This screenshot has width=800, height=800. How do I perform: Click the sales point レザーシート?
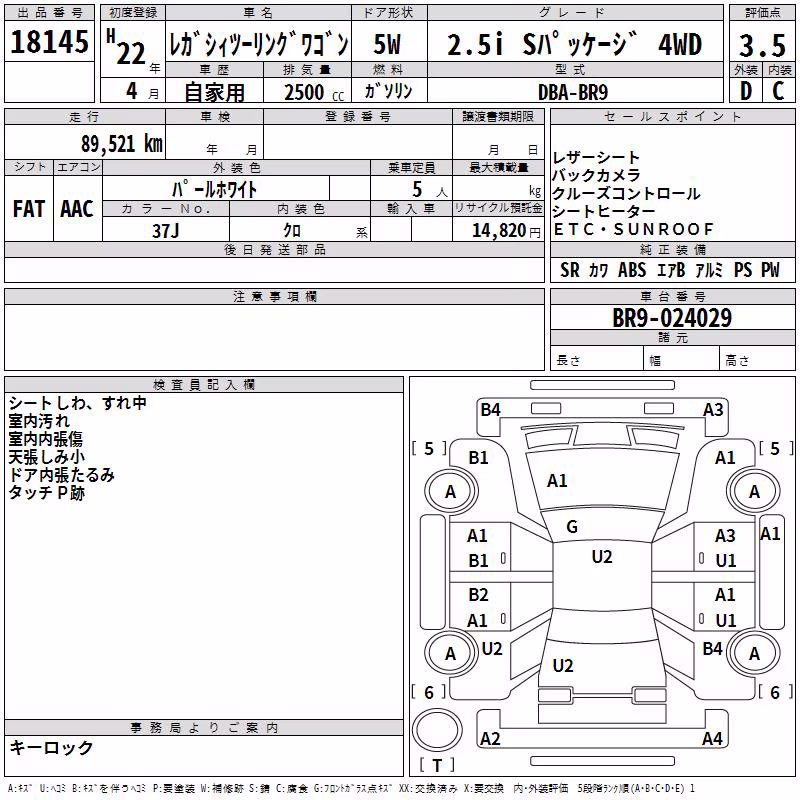click(595, 158)
